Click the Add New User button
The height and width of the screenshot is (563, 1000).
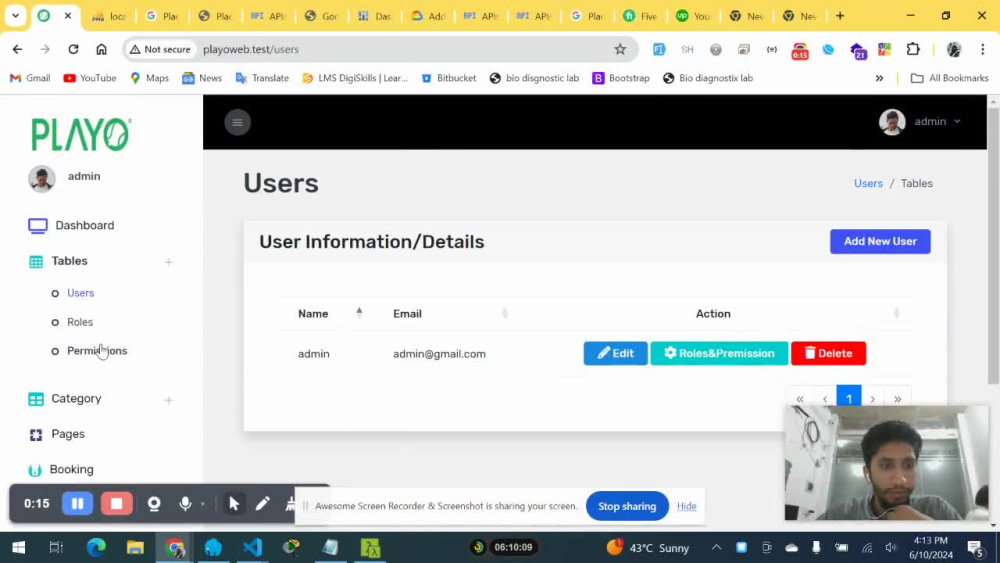[880, 242]
